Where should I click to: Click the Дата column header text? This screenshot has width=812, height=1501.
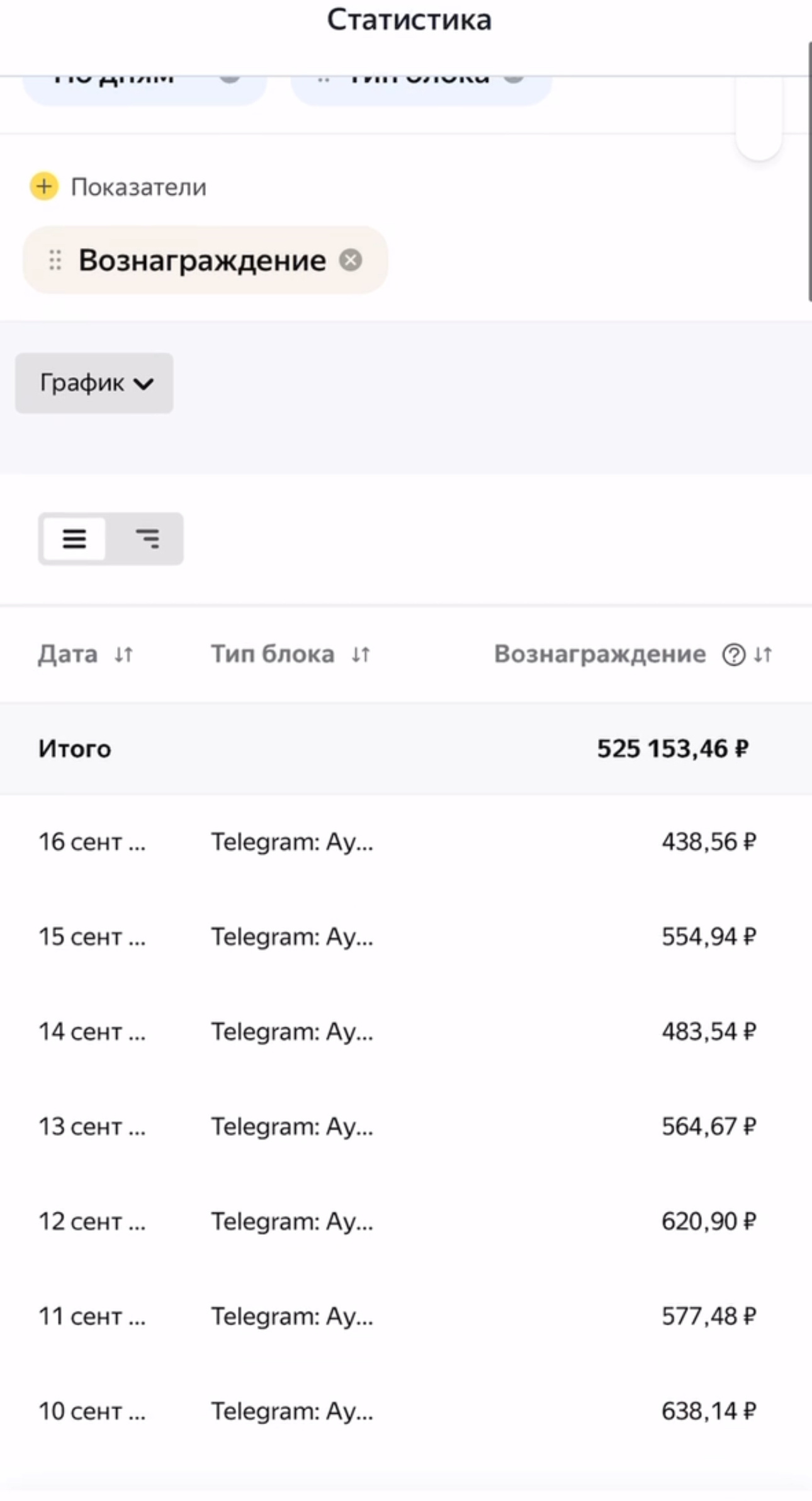pyautogui.click(x=68, y=655)
